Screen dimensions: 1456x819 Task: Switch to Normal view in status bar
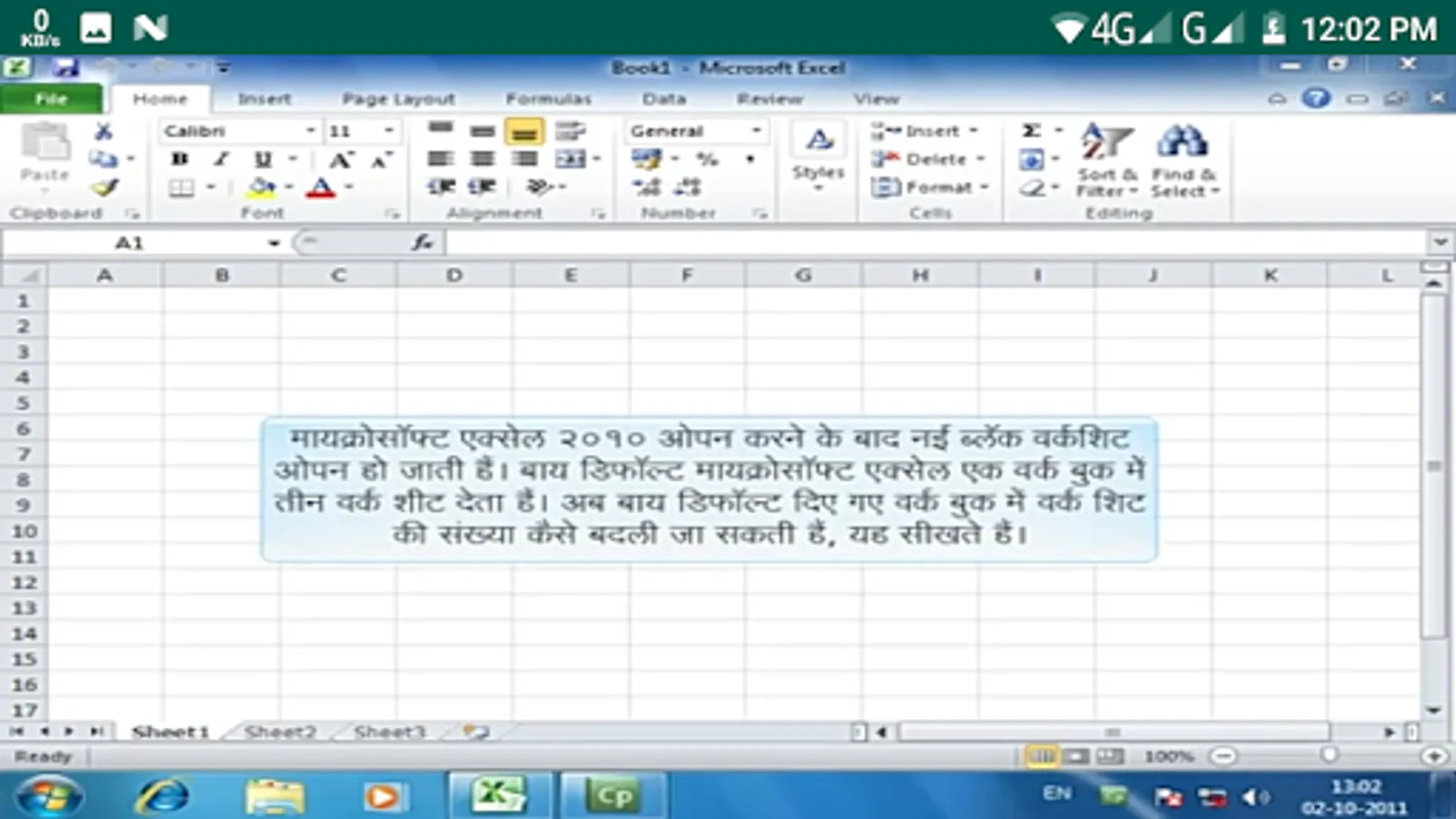tap(1041, 755)
